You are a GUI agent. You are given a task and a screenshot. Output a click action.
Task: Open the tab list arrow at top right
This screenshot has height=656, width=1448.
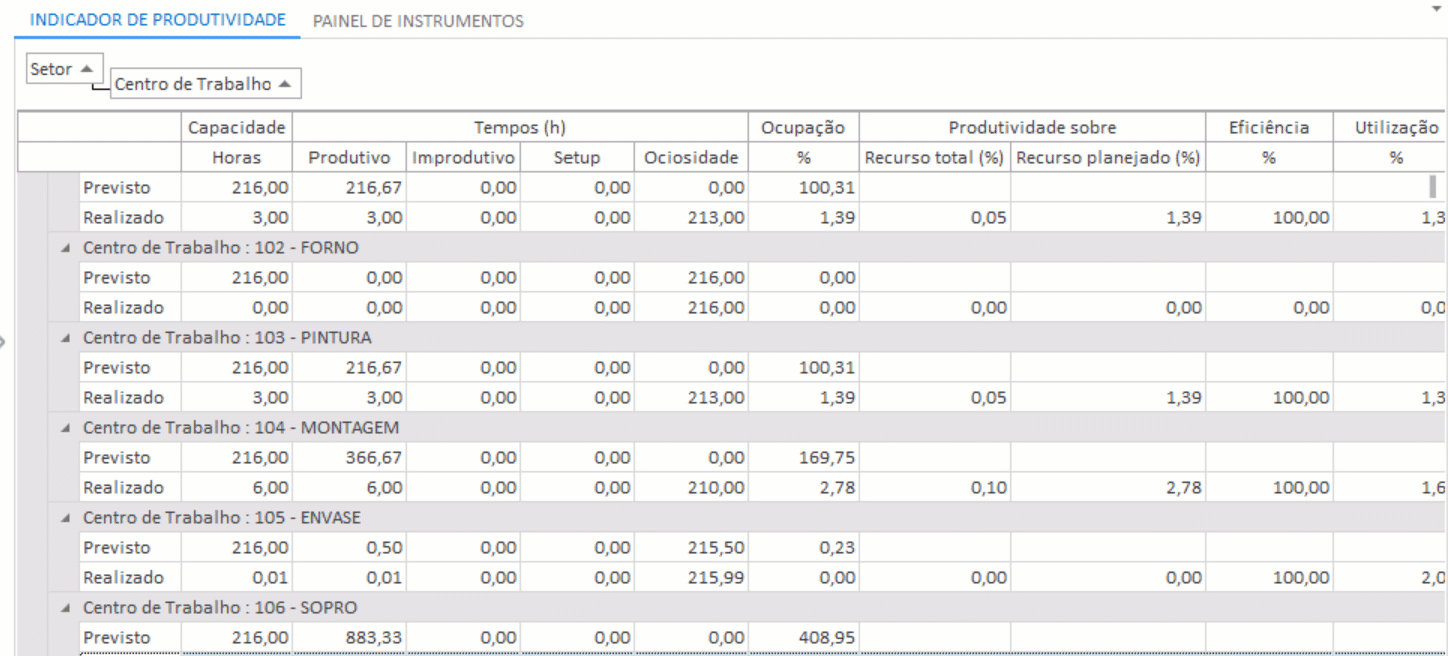(1437, 7)
